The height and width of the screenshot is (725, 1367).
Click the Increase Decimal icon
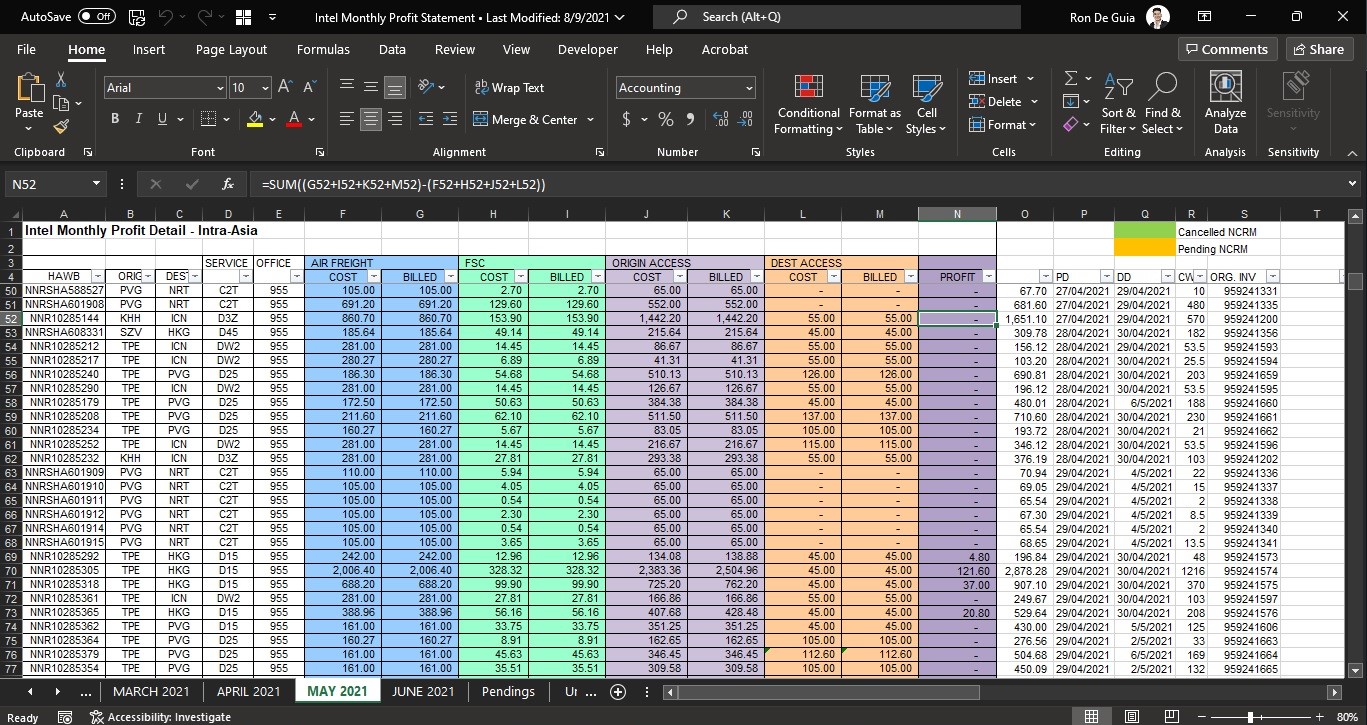(720, 119)
